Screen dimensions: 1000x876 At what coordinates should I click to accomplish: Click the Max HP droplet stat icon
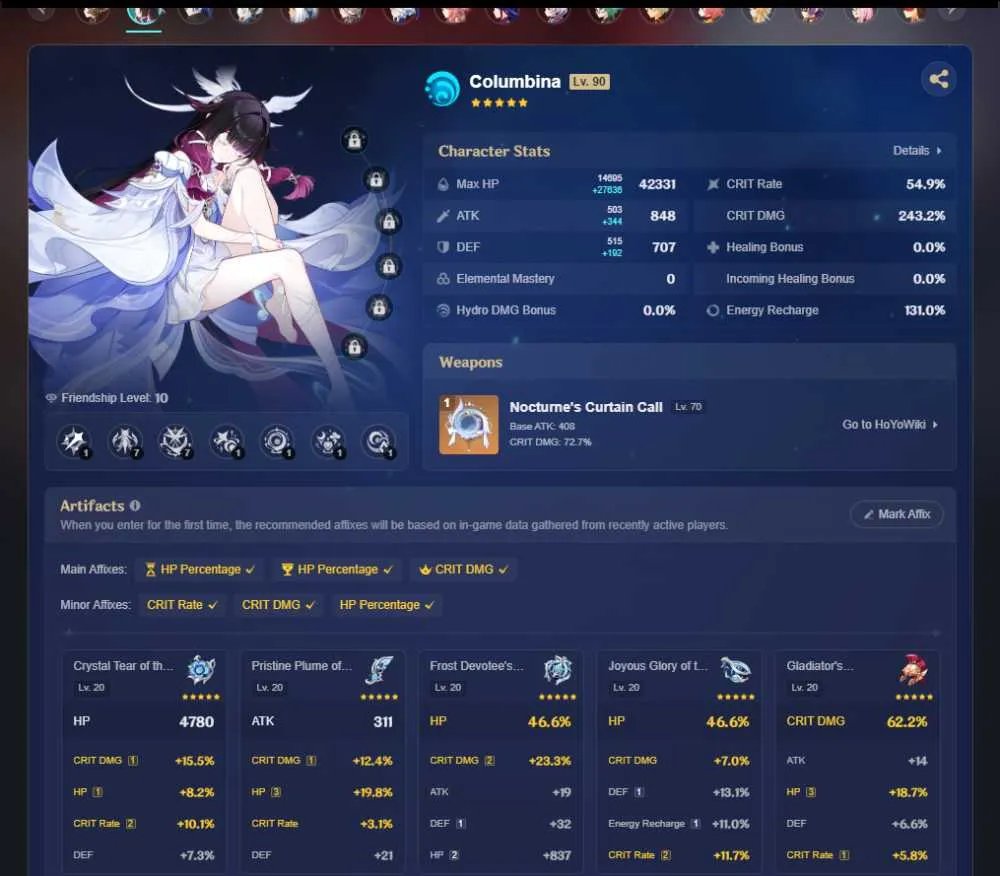(x=443, y=184)
